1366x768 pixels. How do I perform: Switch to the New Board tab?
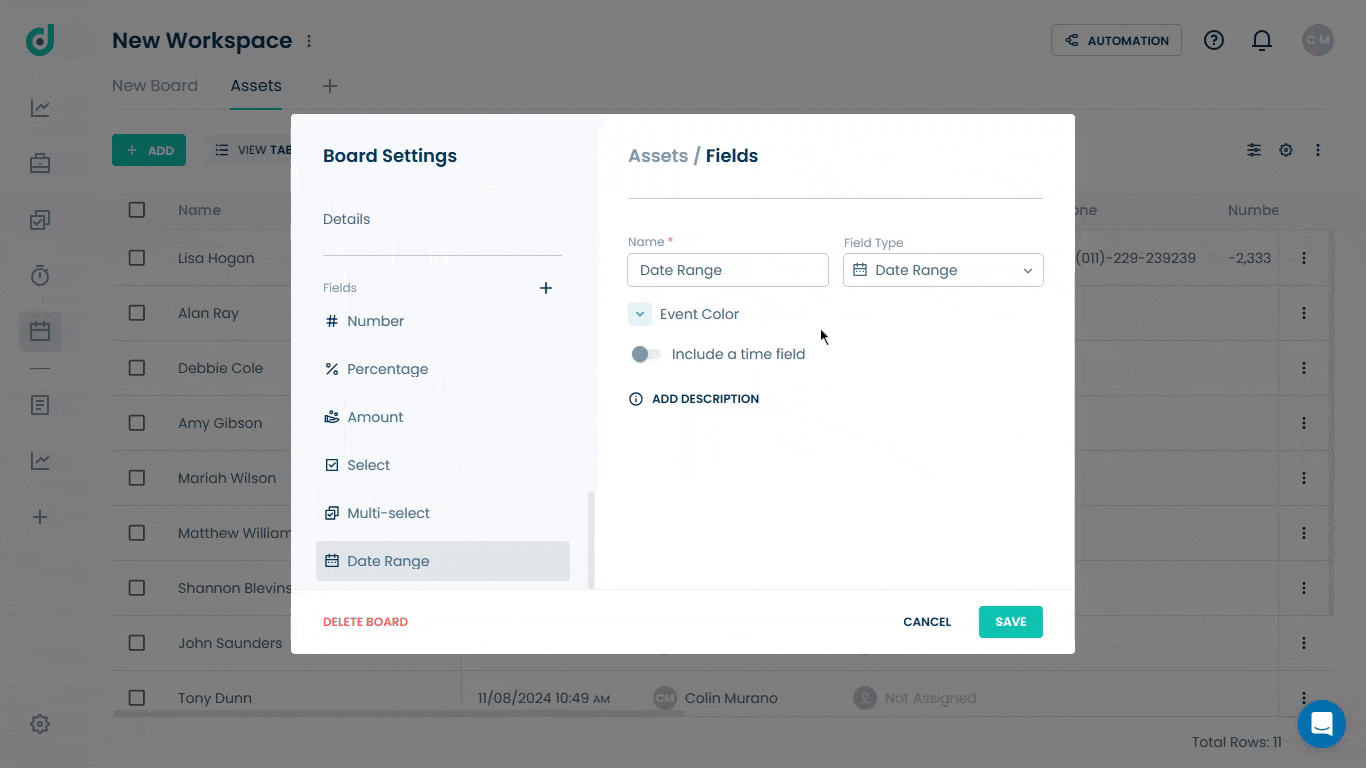[x=155, y=86]
